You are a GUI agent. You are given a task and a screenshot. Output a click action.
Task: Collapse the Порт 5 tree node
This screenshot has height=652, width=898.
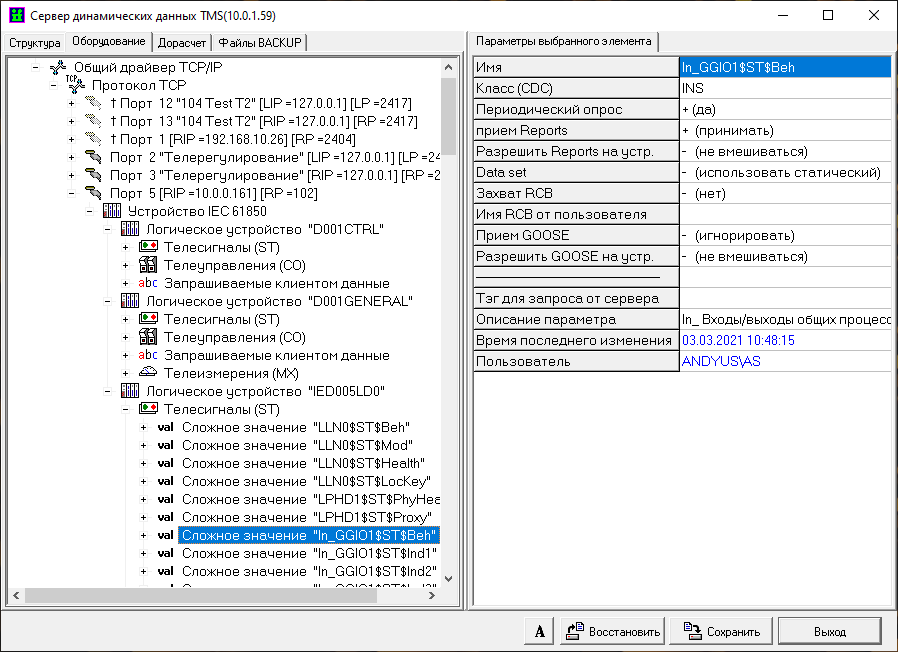[x=71, y=193]
